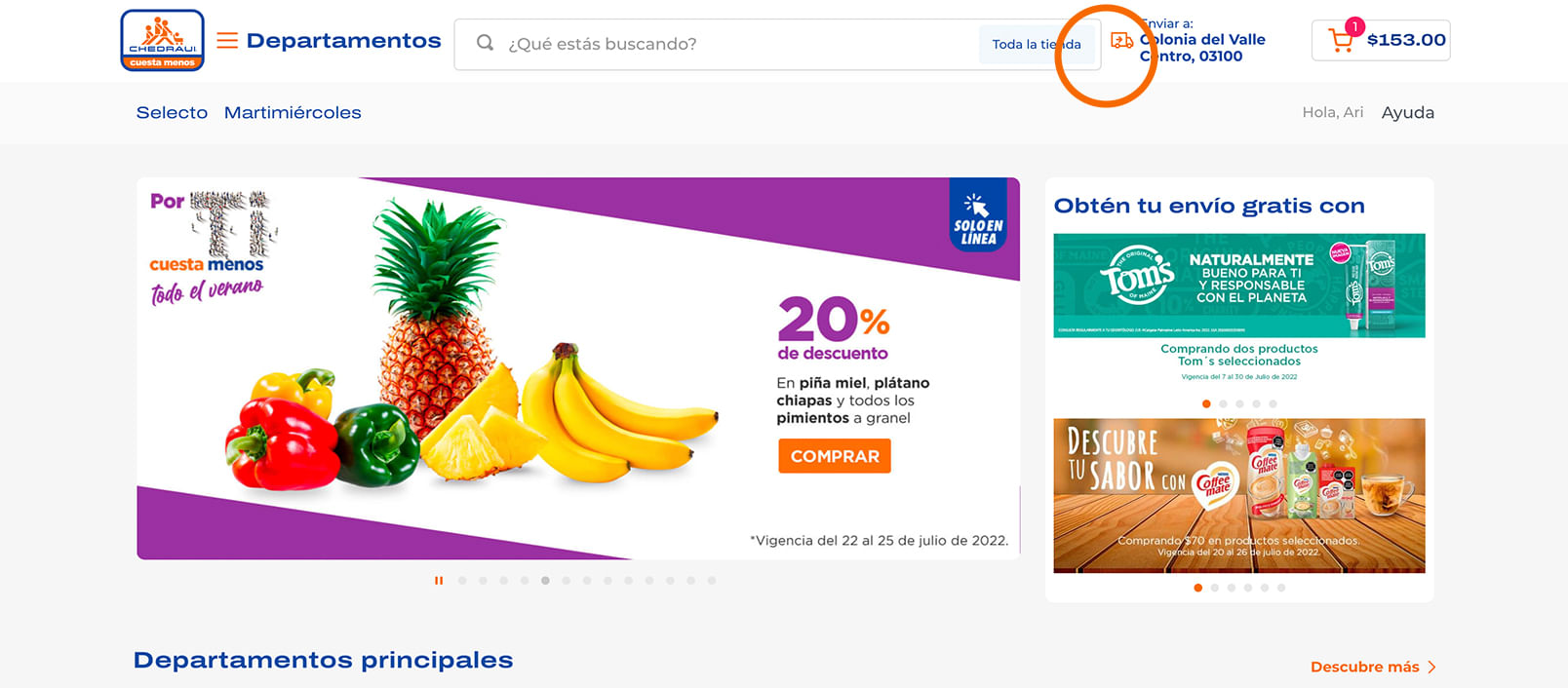Image resolution: width=1568 pixels, height=688 pixels.
Task: Pause the main banner carousel
Action: pyautogui.click(x=439, y=581)
